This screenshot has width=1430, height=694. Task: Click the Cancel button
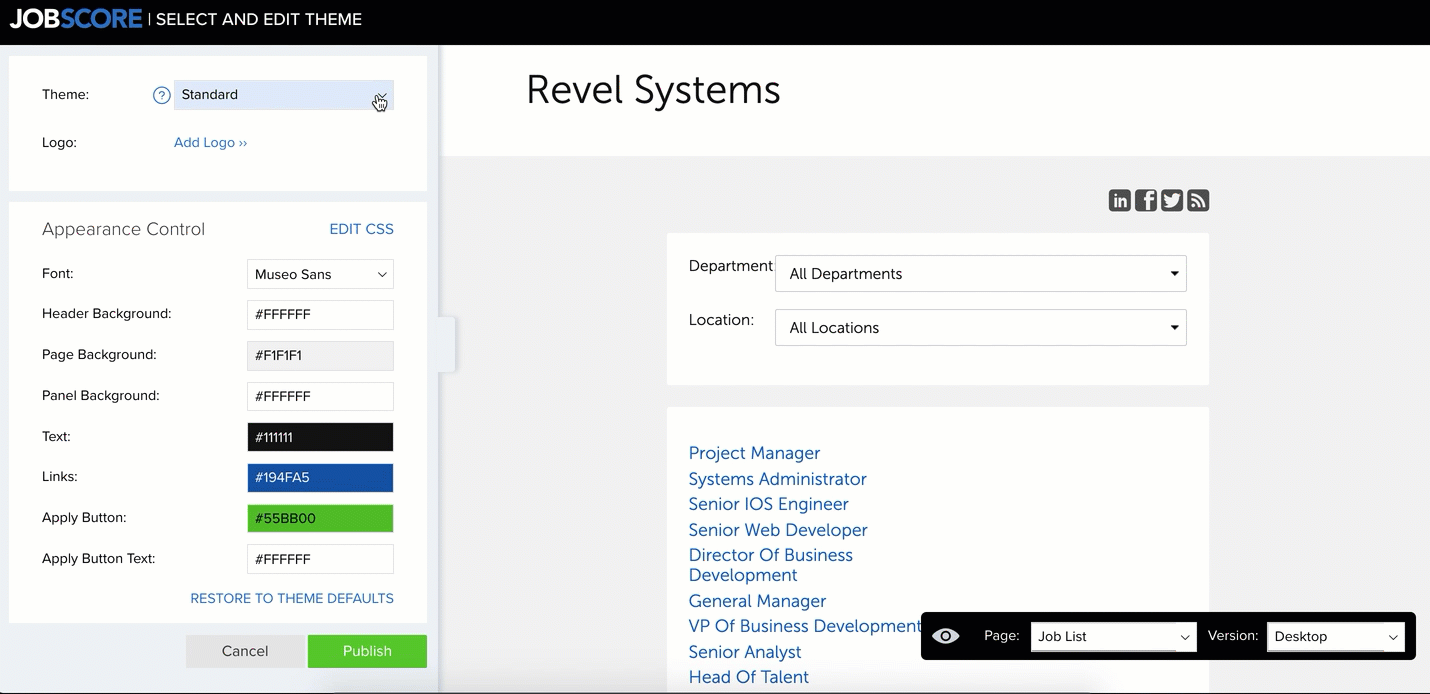[x=245, y=651]
